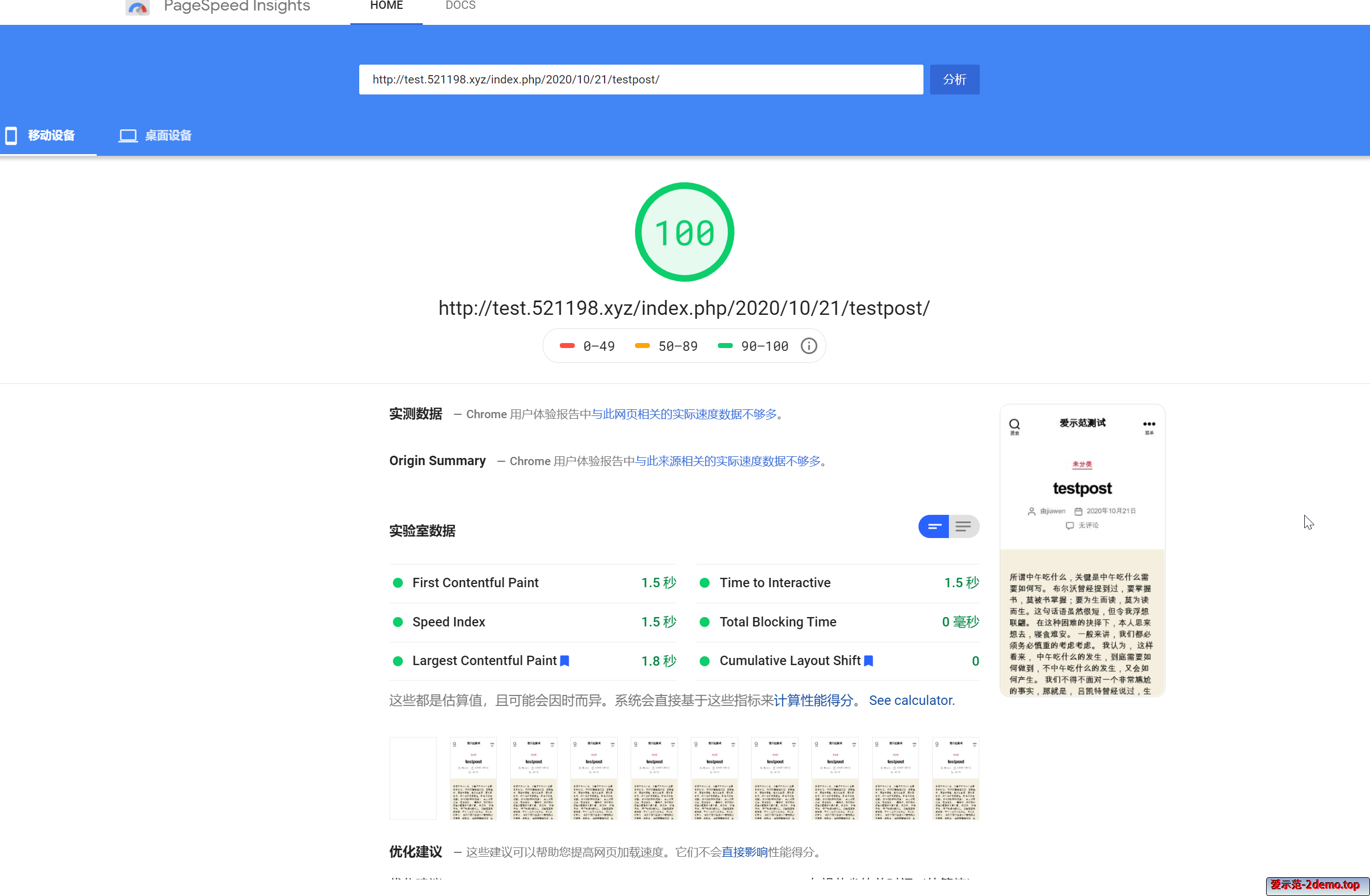Screen dimensions: 1370x896
Task: Open the See calculator link
Action: point(911,700)
